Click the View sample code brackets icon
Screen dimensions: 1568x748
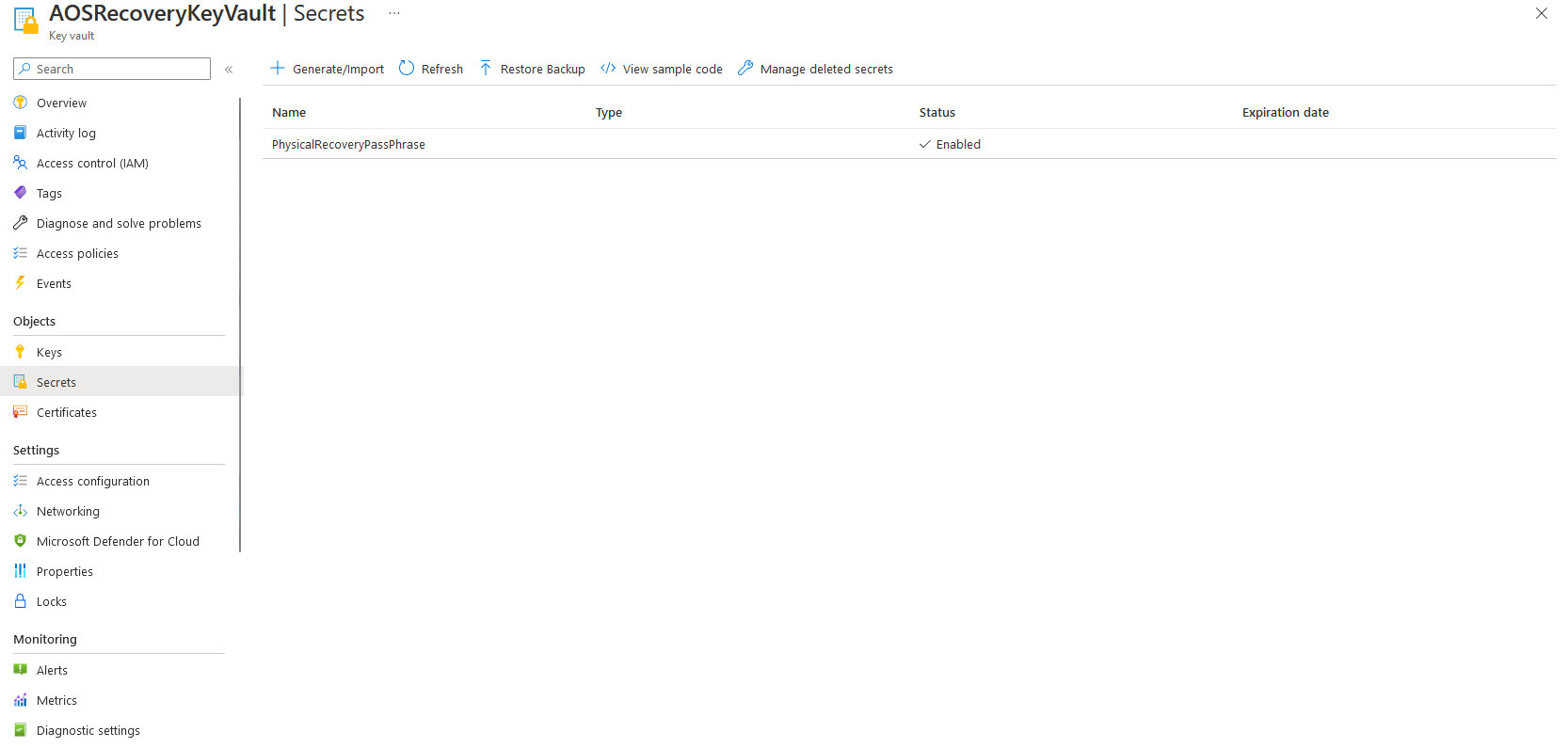coord(608,68)
